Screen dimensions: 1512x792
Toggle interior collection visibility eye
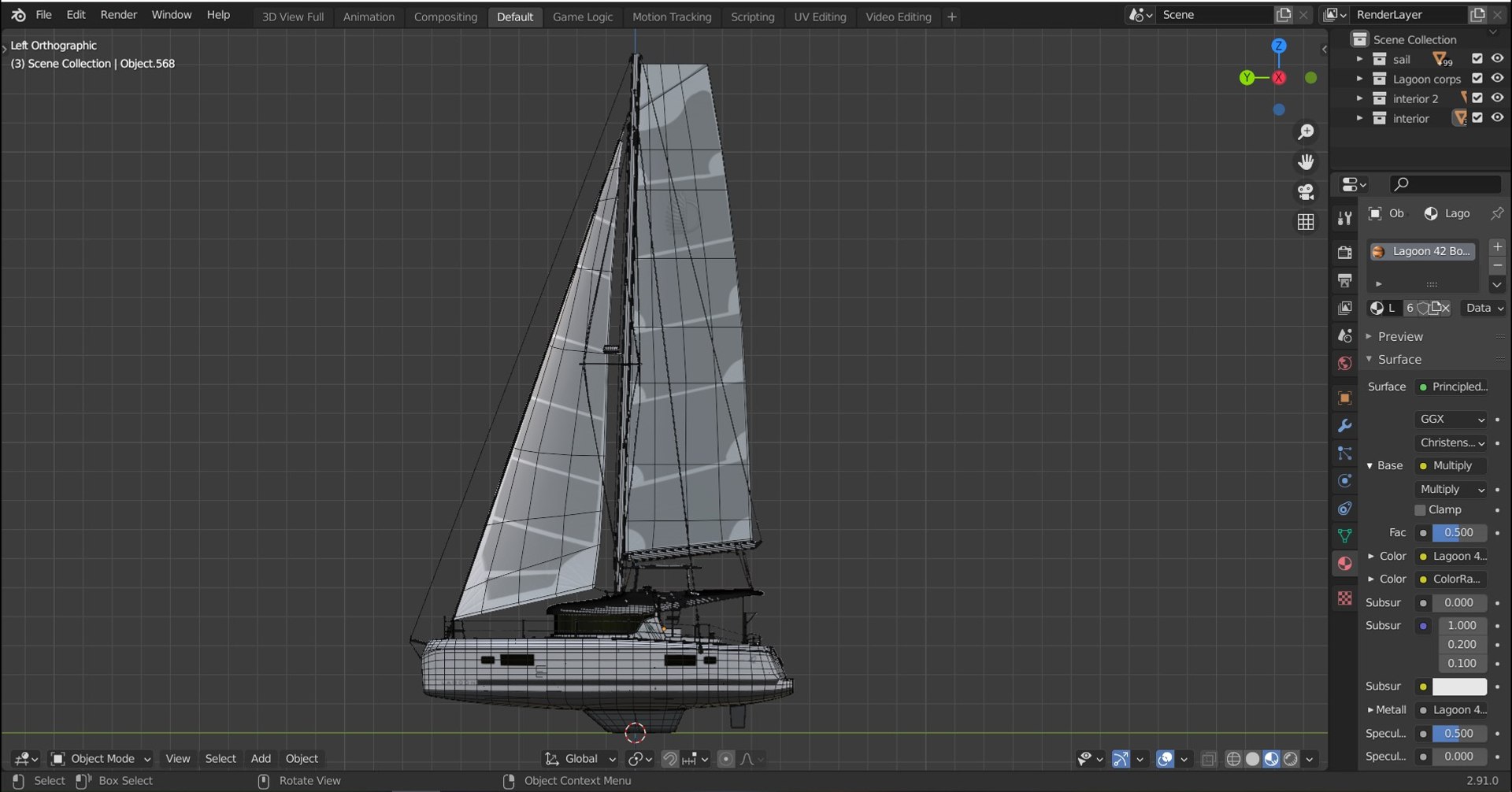[x=1497, y=117]
